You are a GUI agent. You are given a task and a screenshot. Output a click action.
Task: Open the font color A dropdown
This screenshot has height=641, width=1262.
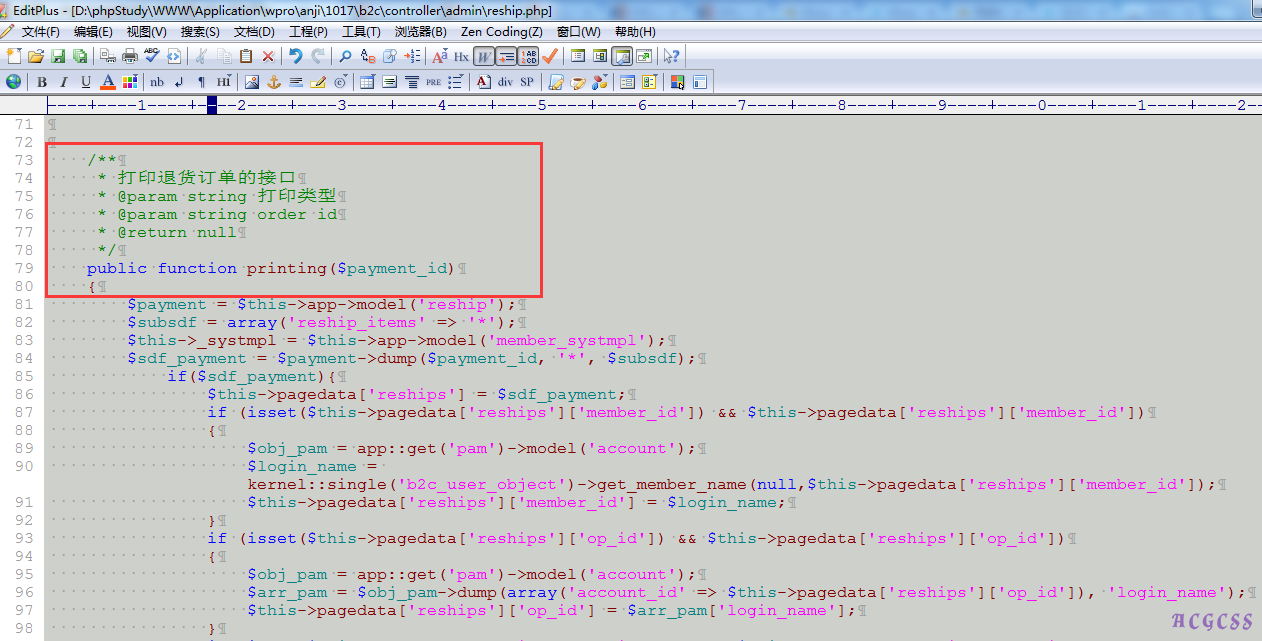(108, 82)
